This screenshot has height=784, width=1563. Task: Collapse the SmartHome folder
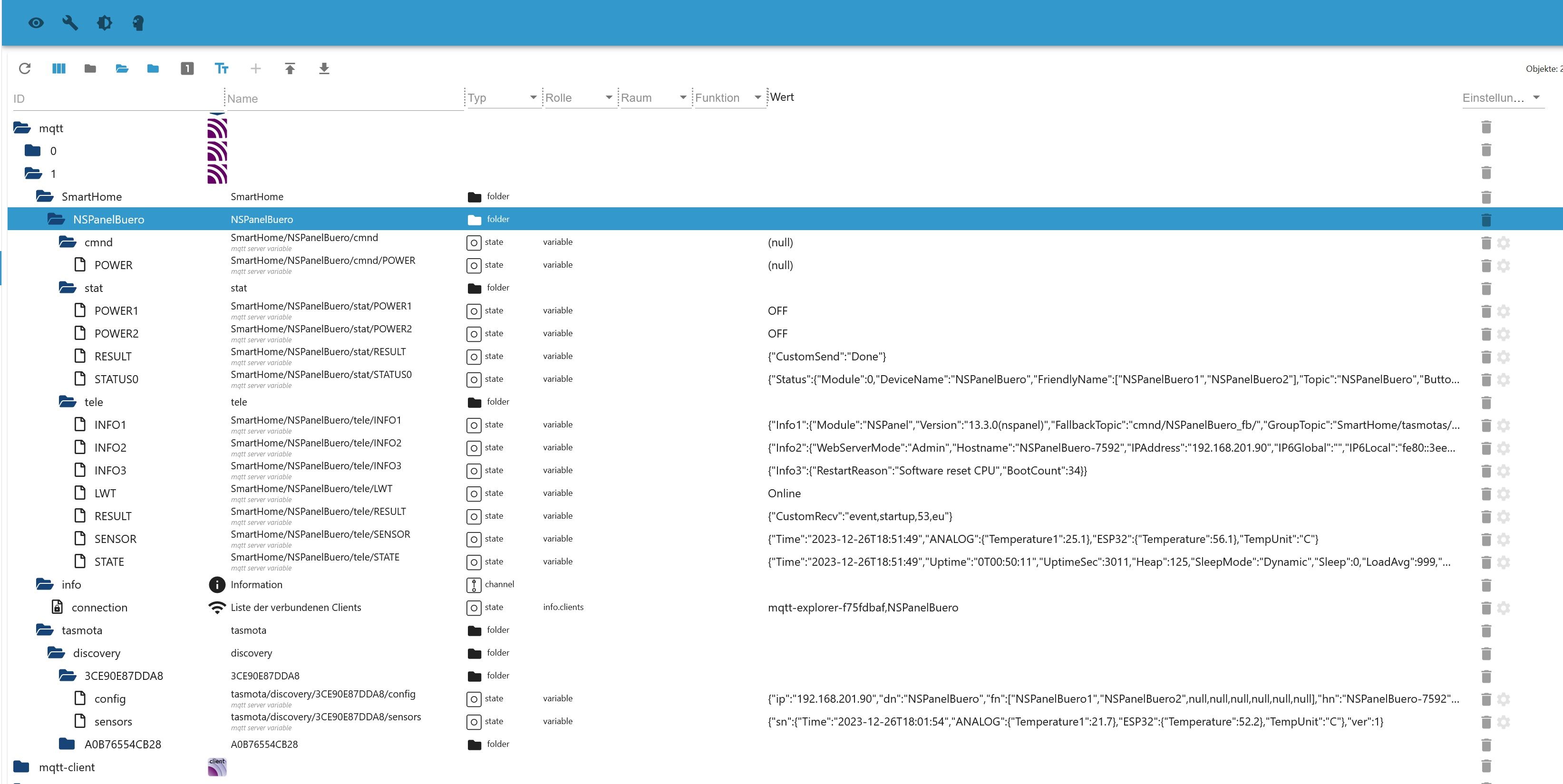(x=44, y=196)
